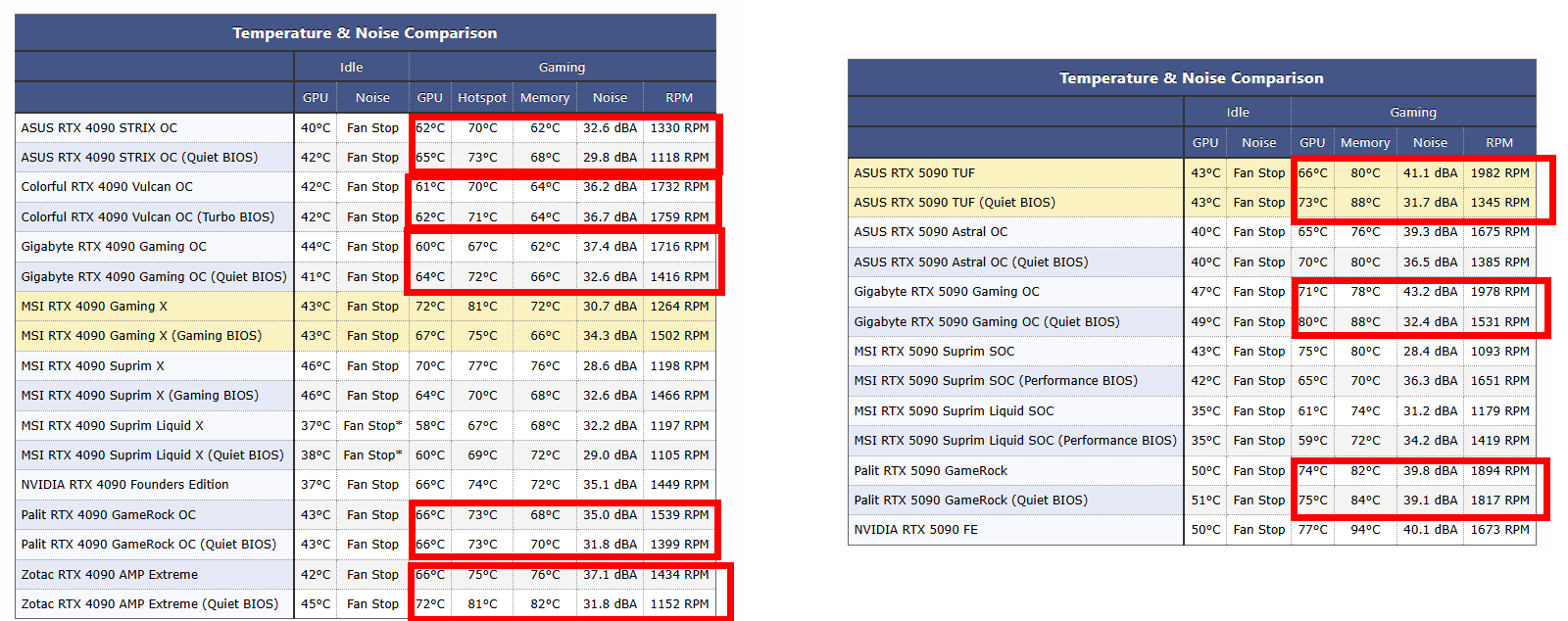The height and width of the screenshot is (621, 1568).
Task: Click the Zotac RTX 4090 AMP Extreme row name
Action: coord(109,574)
